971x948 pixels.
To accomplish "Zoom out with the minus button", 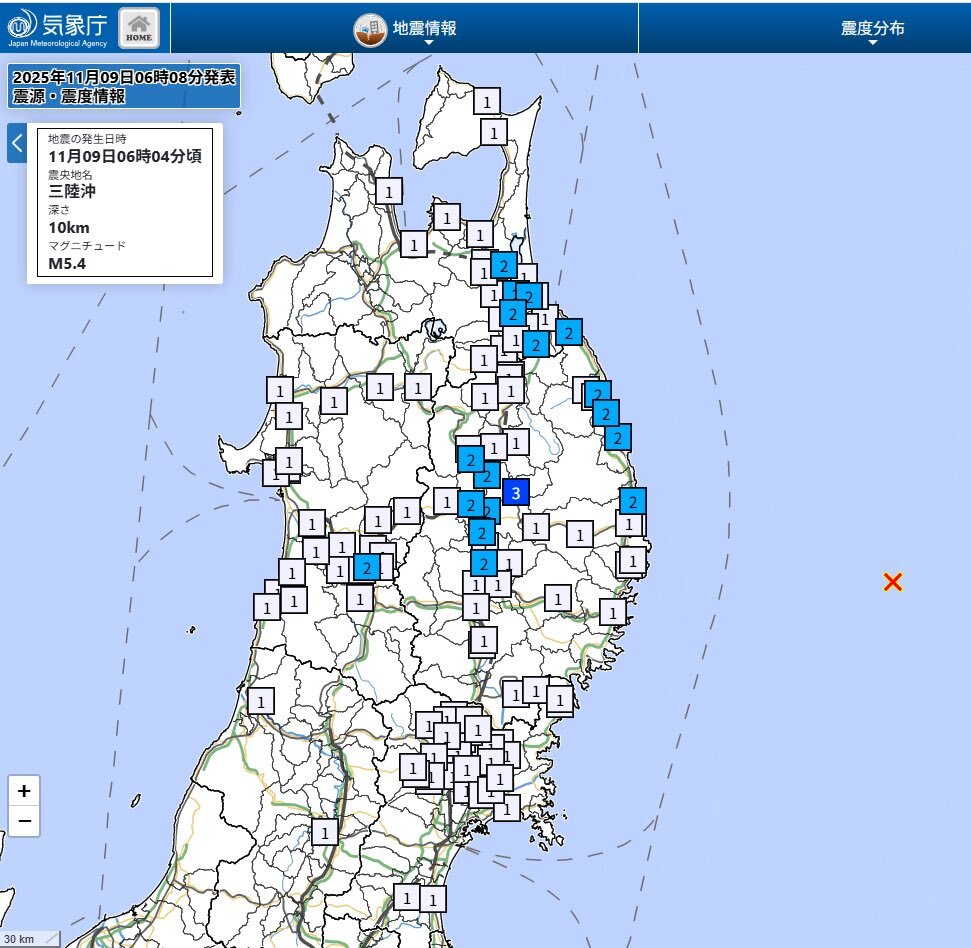I will coord(24,822).
